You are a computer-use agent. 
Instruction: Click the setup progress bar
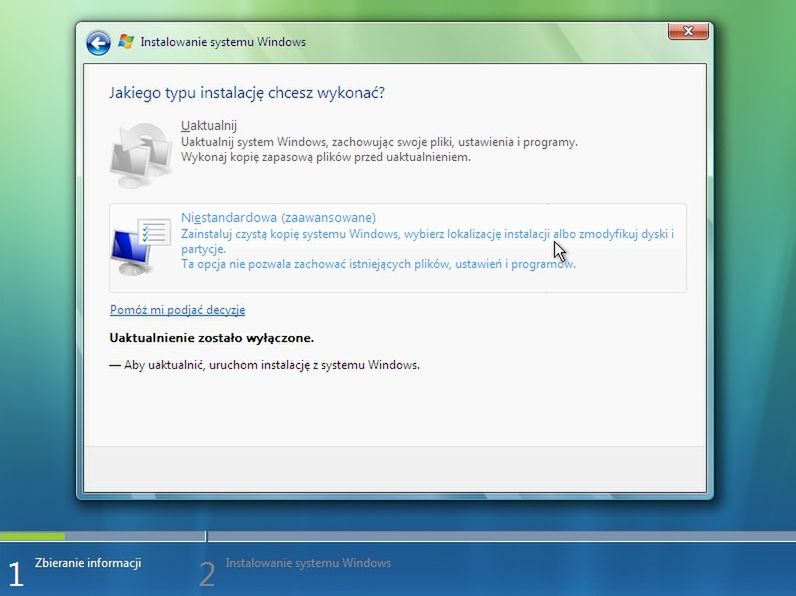[398, 536]
